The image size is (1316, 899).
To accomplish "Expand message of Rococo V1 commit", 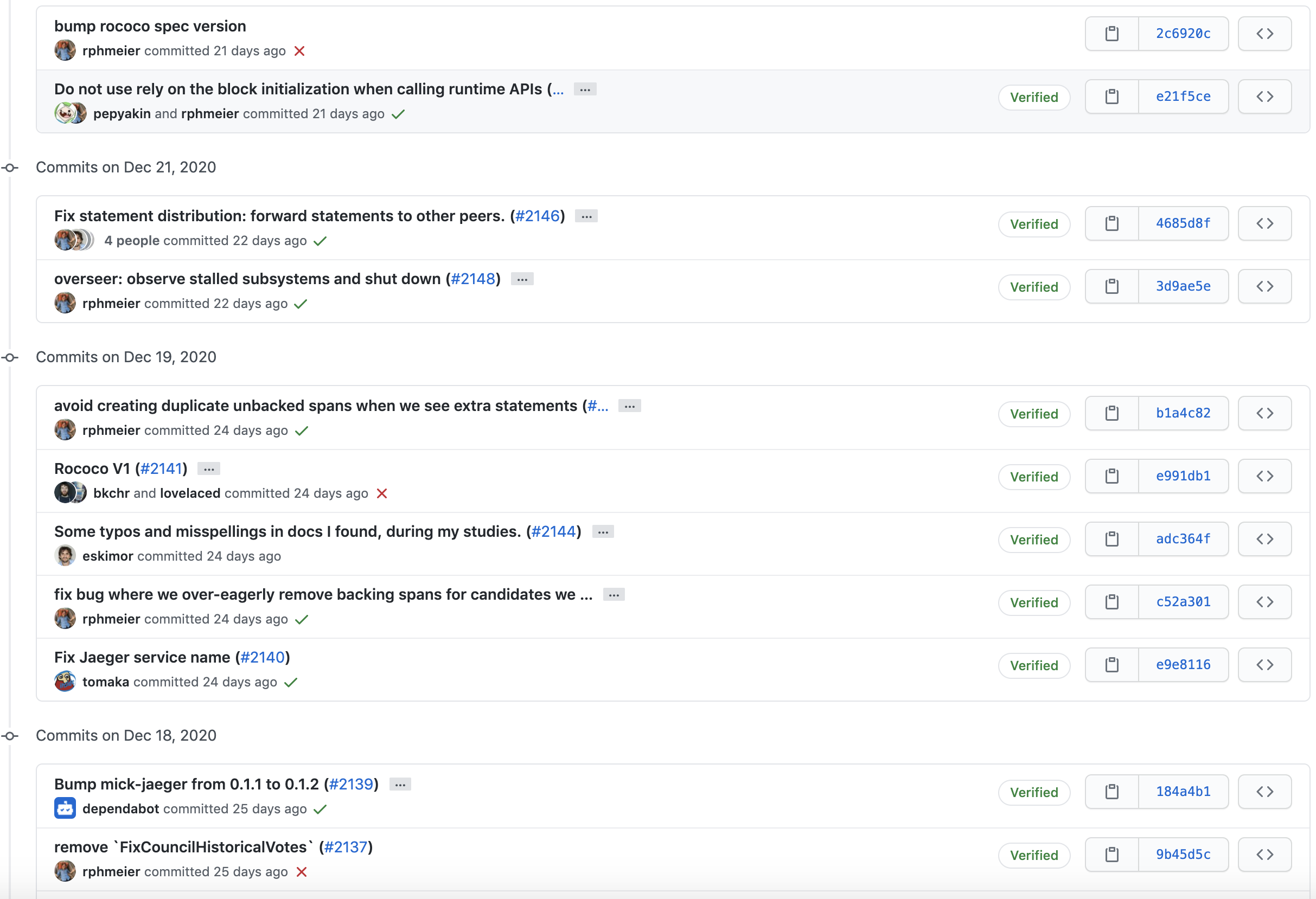I will coord(208,470).
